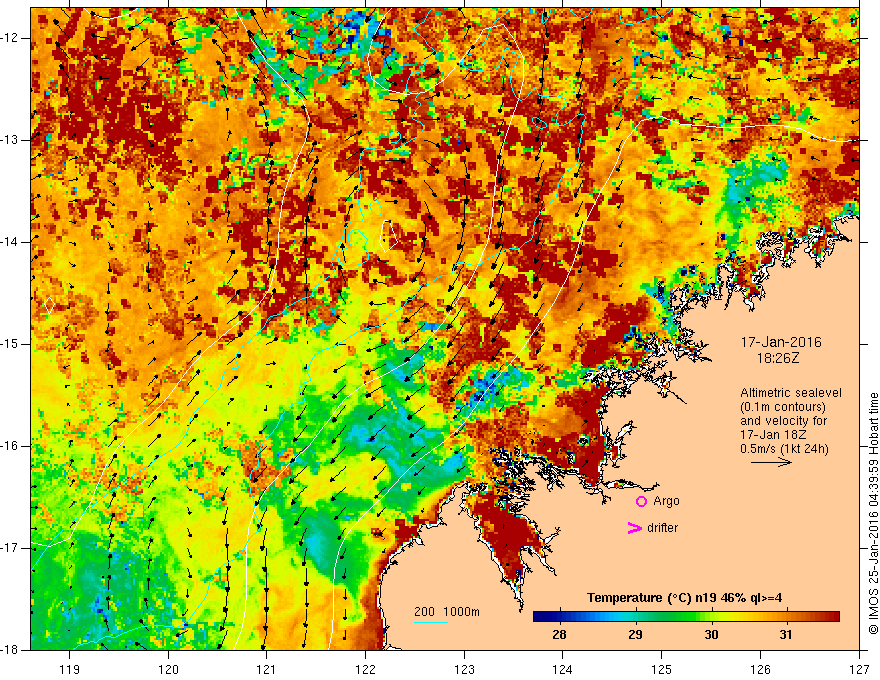
Task: Click the 'Argo' legend label
Action: click(x=666, y=501)
